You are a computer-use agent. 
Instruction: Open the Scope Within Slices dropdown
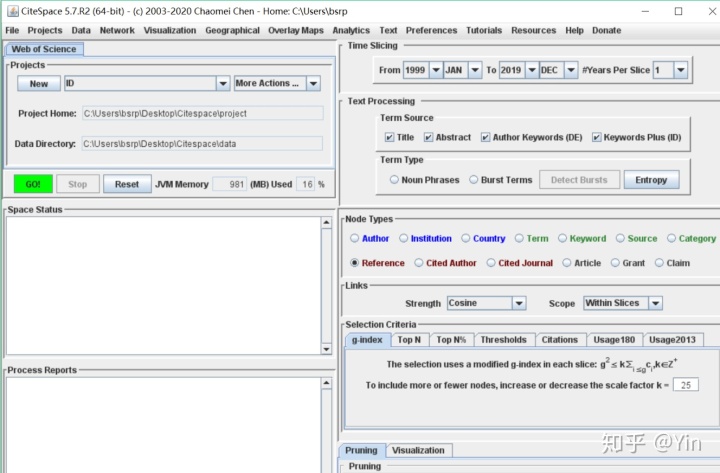coord(655,303)
